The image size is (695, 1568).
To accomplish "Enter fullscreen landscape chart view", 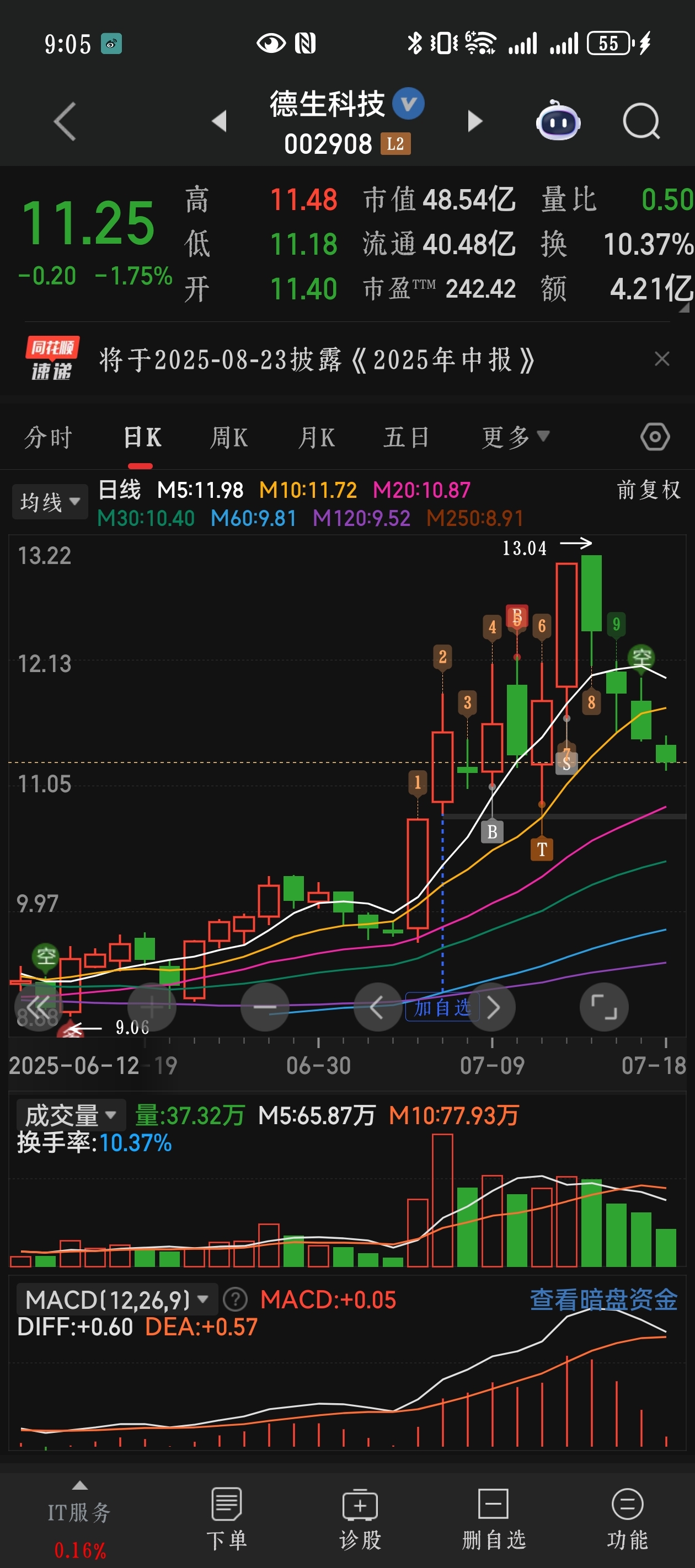I will point(603,1007).
